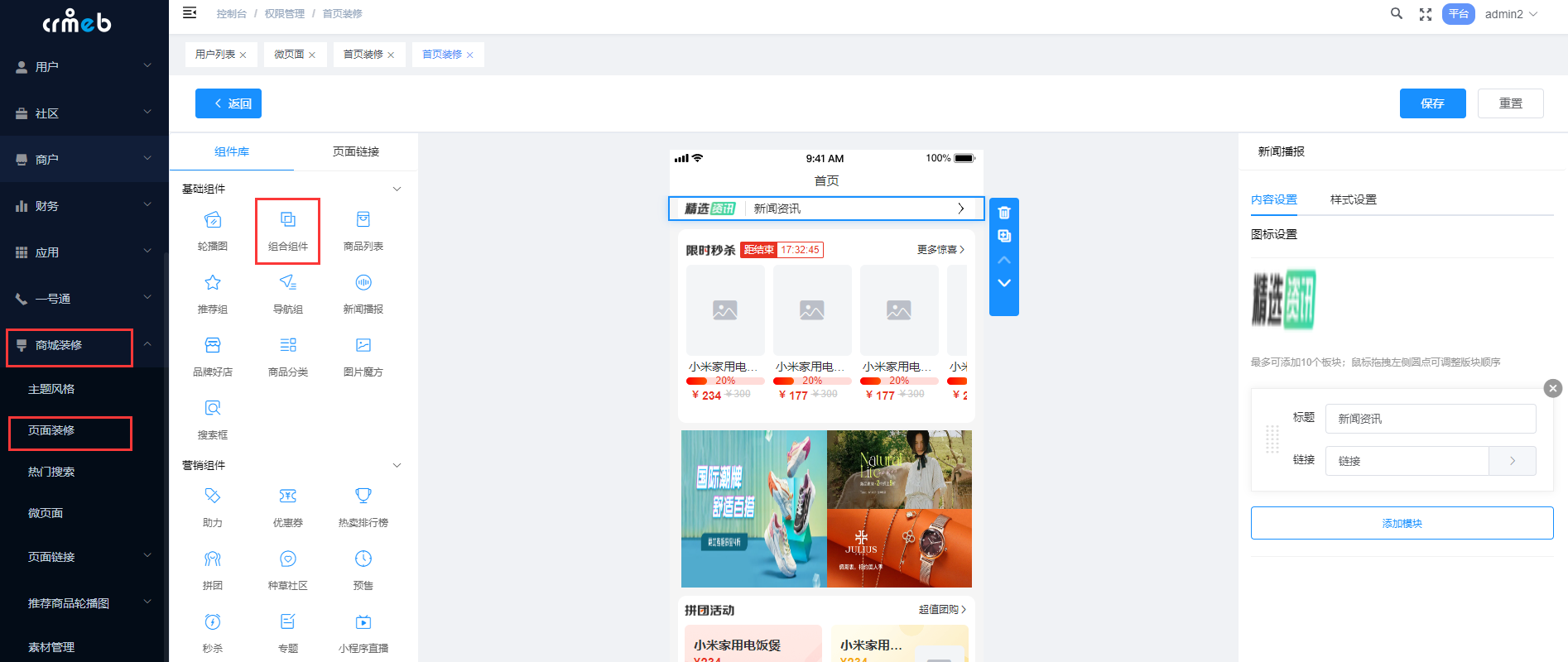Add the 拼团 group-buy component
The image size is (1568, 662).
(213, 570)
